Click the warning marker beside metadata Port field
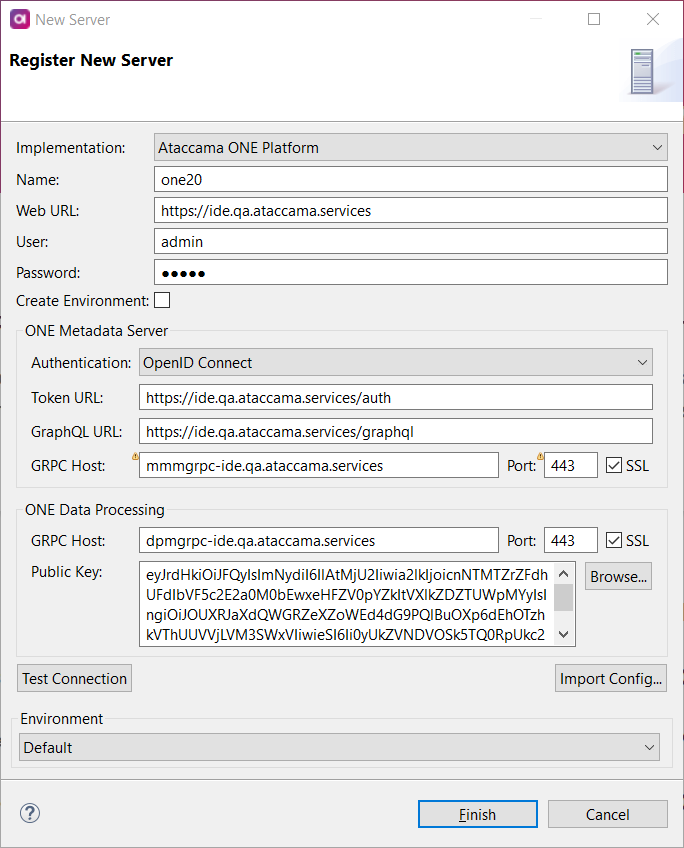 click(539, 453)
